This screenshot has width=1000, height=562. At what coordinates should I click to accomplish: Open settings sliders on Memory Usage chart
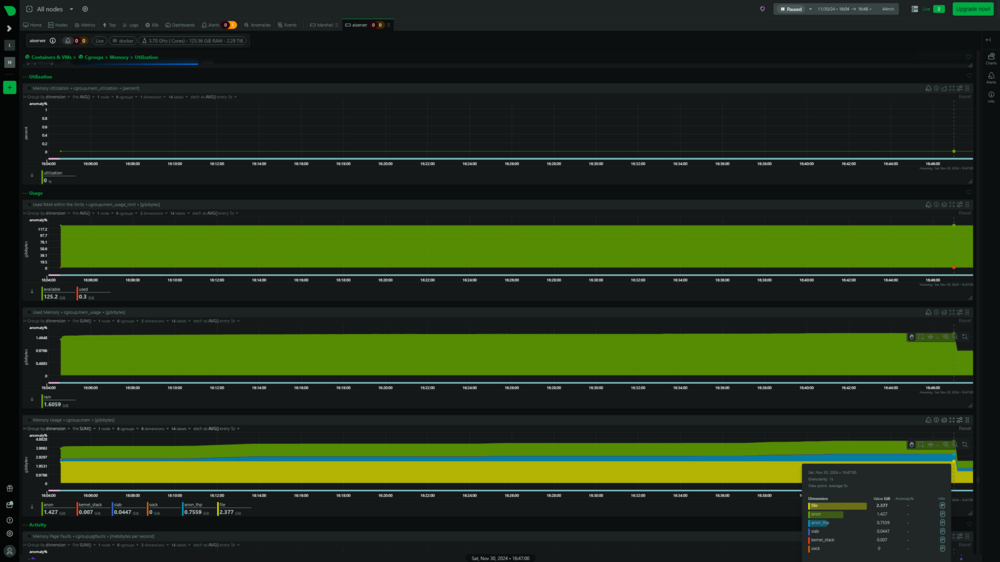pyautogui.click(x=960, y=420)
